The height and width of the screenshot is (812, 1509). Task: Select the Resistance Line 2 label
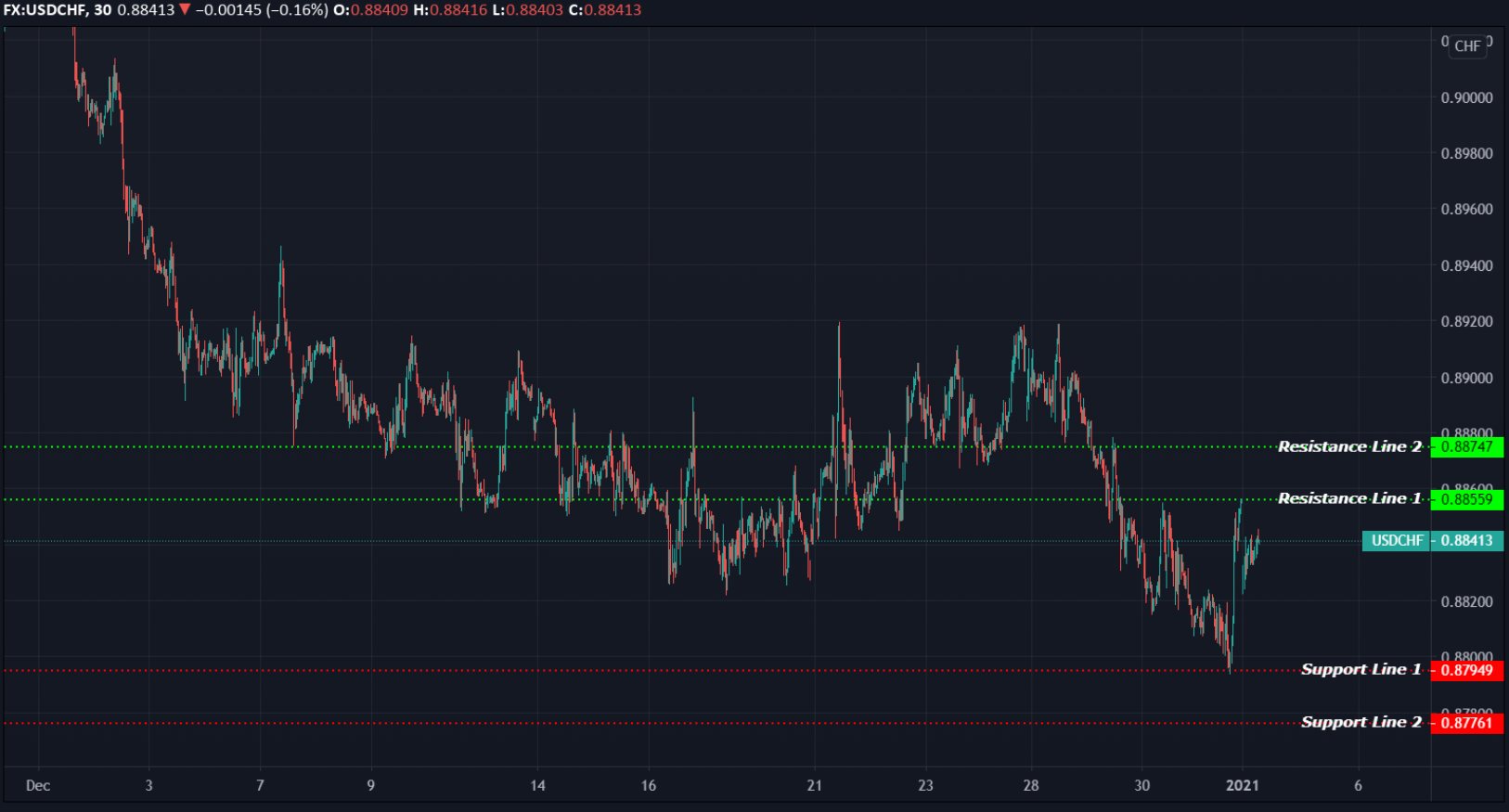(1349, 446)
